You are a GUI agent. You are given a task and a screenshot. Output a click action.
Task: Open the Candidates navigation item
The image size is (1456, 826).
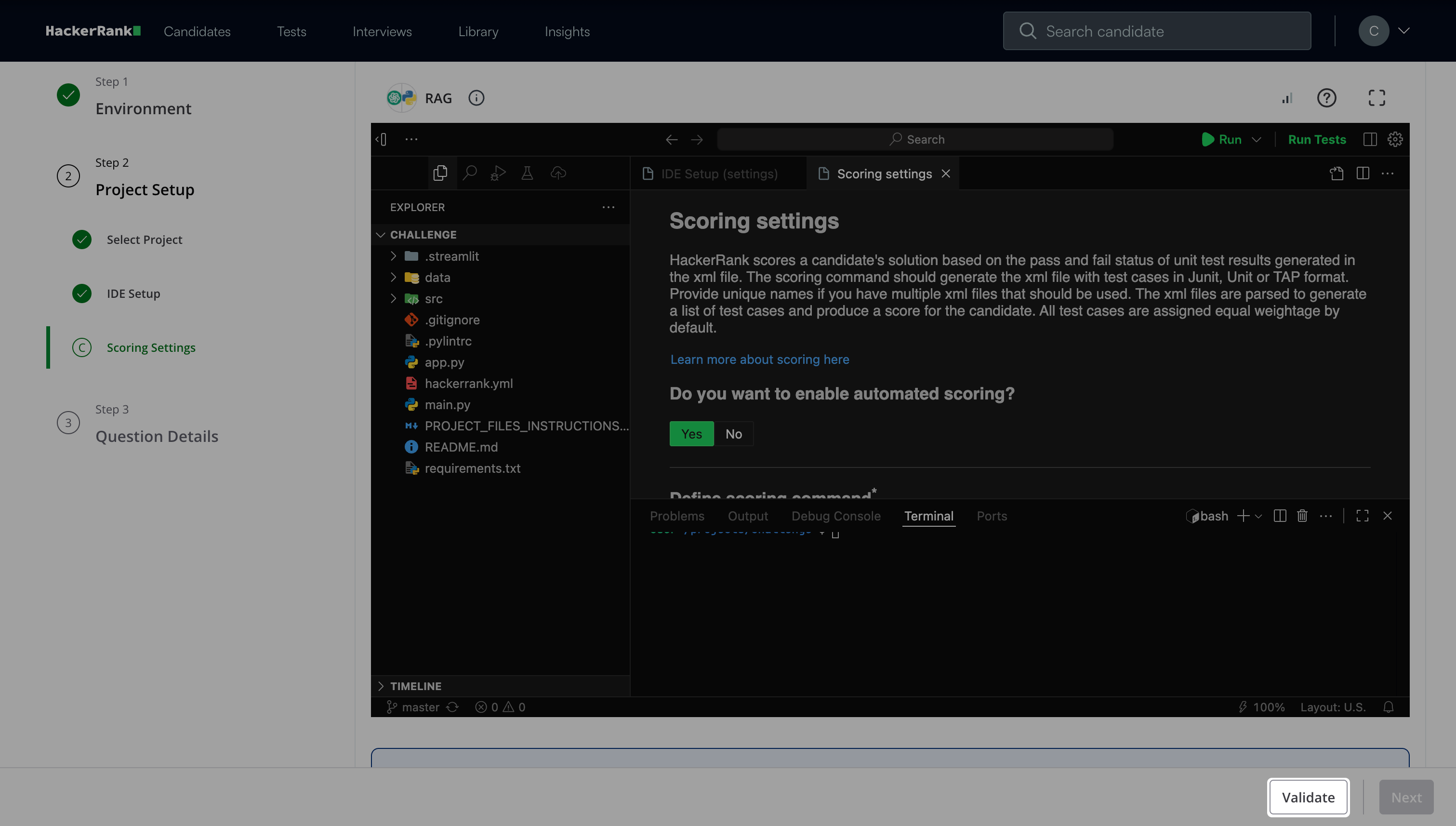pyautogui.click(x=197, y=31)
